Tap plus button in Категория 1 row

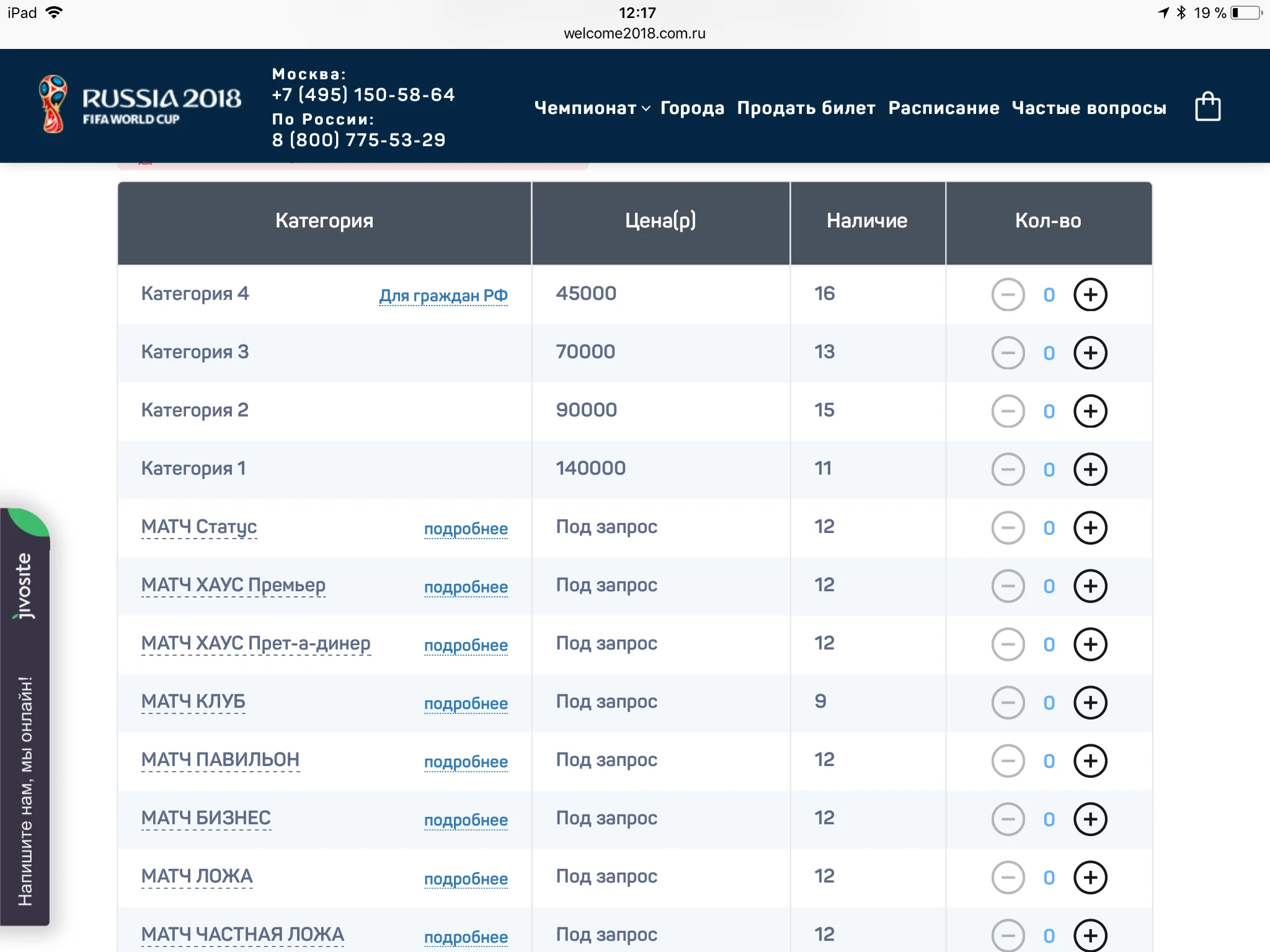pos(1090,469)
